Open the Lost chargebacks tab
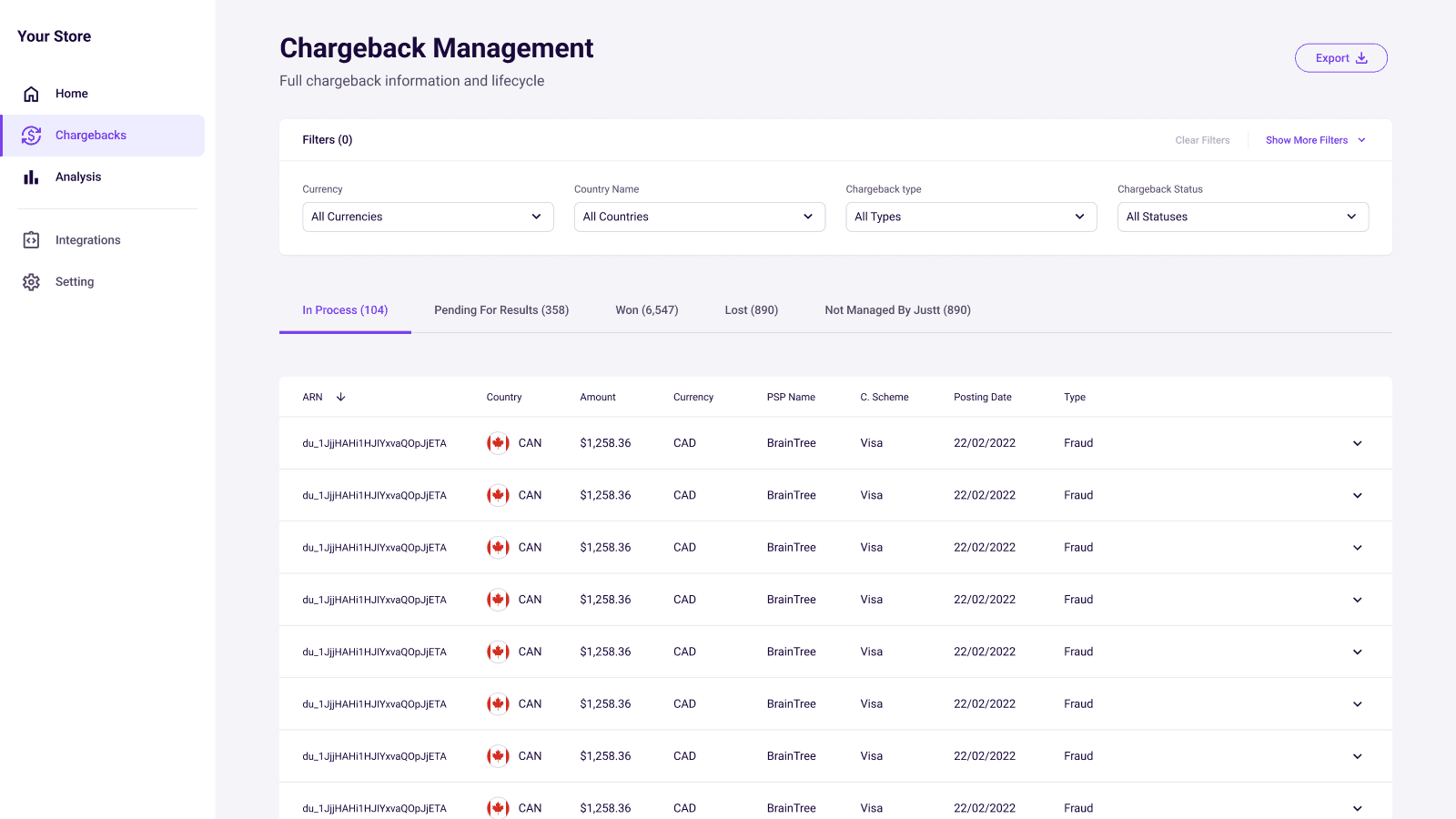1456x819 pixels. [x=751, y=310]
